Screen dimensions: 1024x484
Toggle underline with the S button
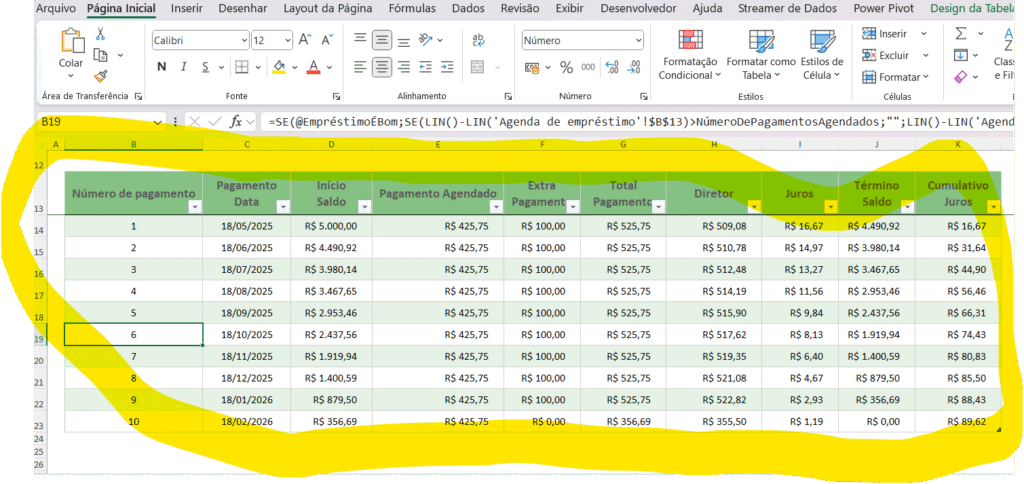pyautogui.click(x=205, y=67)
